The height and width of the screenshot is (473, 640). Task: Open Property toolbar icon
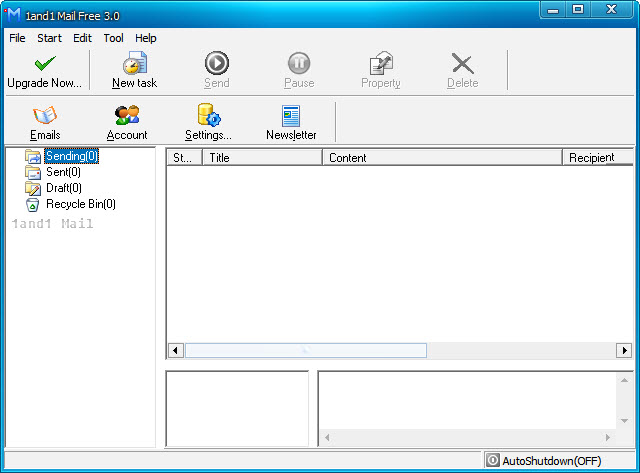point(381,63)
